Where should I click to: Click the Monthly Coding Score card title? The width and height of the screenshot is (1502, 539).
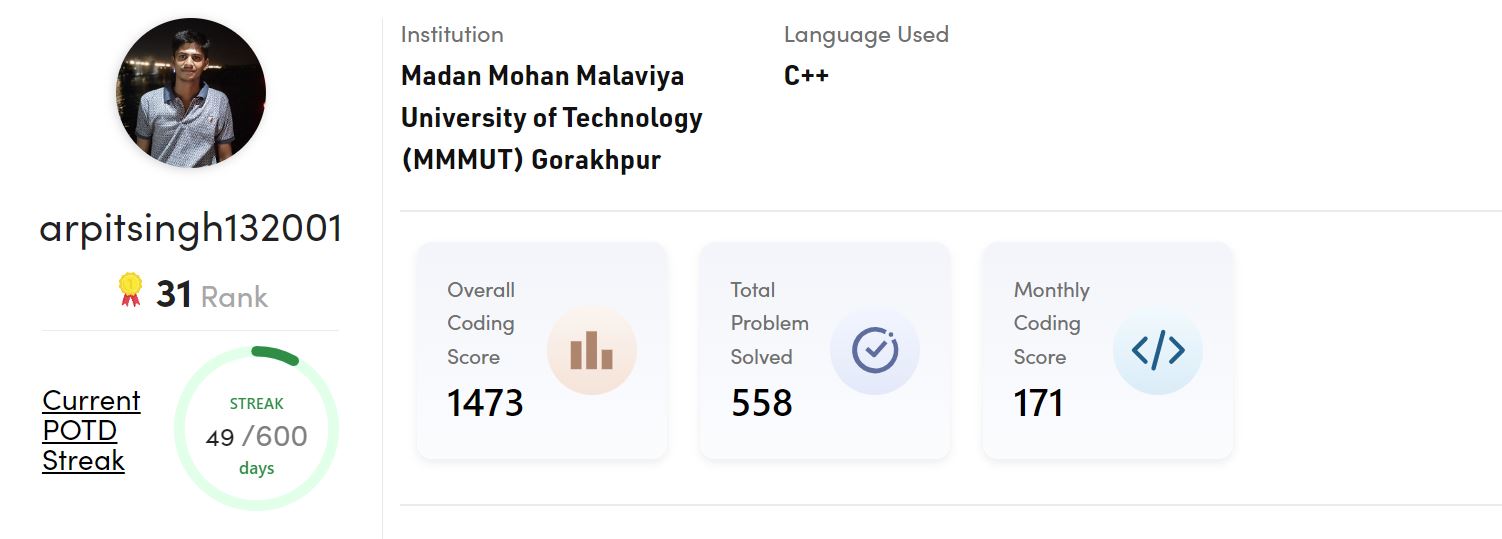pos(1051,323)
